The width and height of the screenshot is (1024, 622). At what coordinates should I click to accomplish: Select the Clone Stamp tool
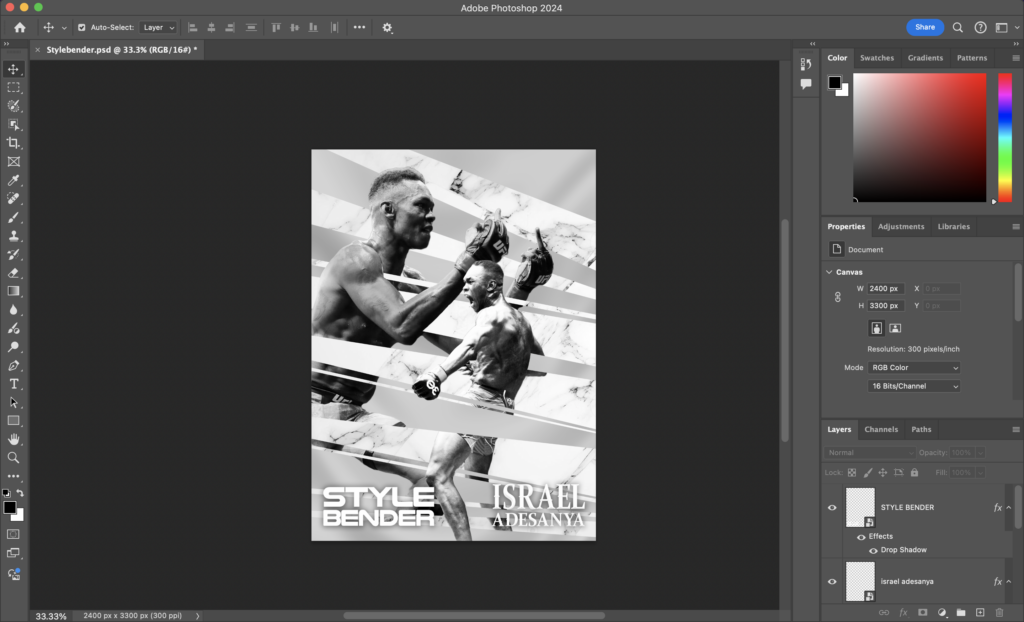pyautogui.click(x=13, y=236)
